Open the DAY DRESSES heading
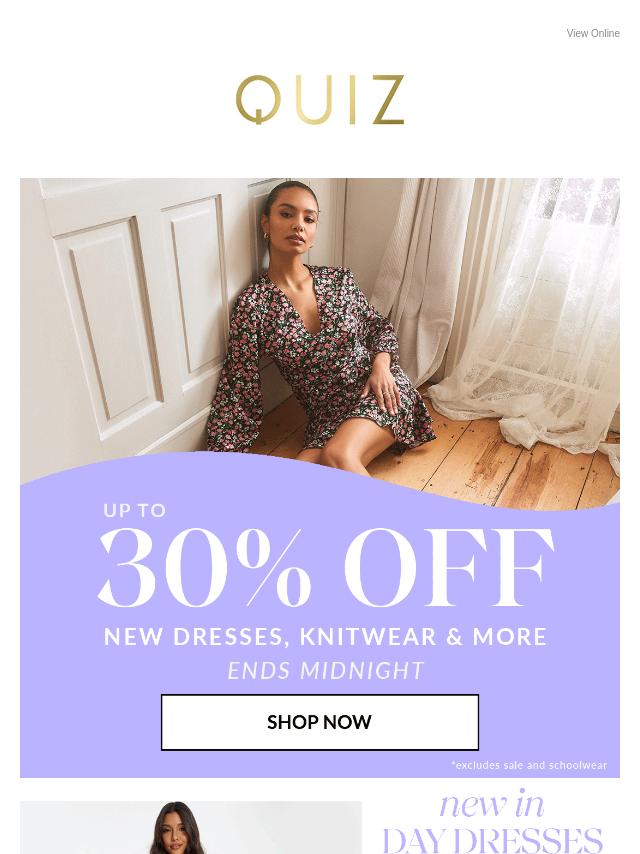Image resolution: width=640 pixels, height=854 pixels. pyautogui.click(x=492, y=840)
